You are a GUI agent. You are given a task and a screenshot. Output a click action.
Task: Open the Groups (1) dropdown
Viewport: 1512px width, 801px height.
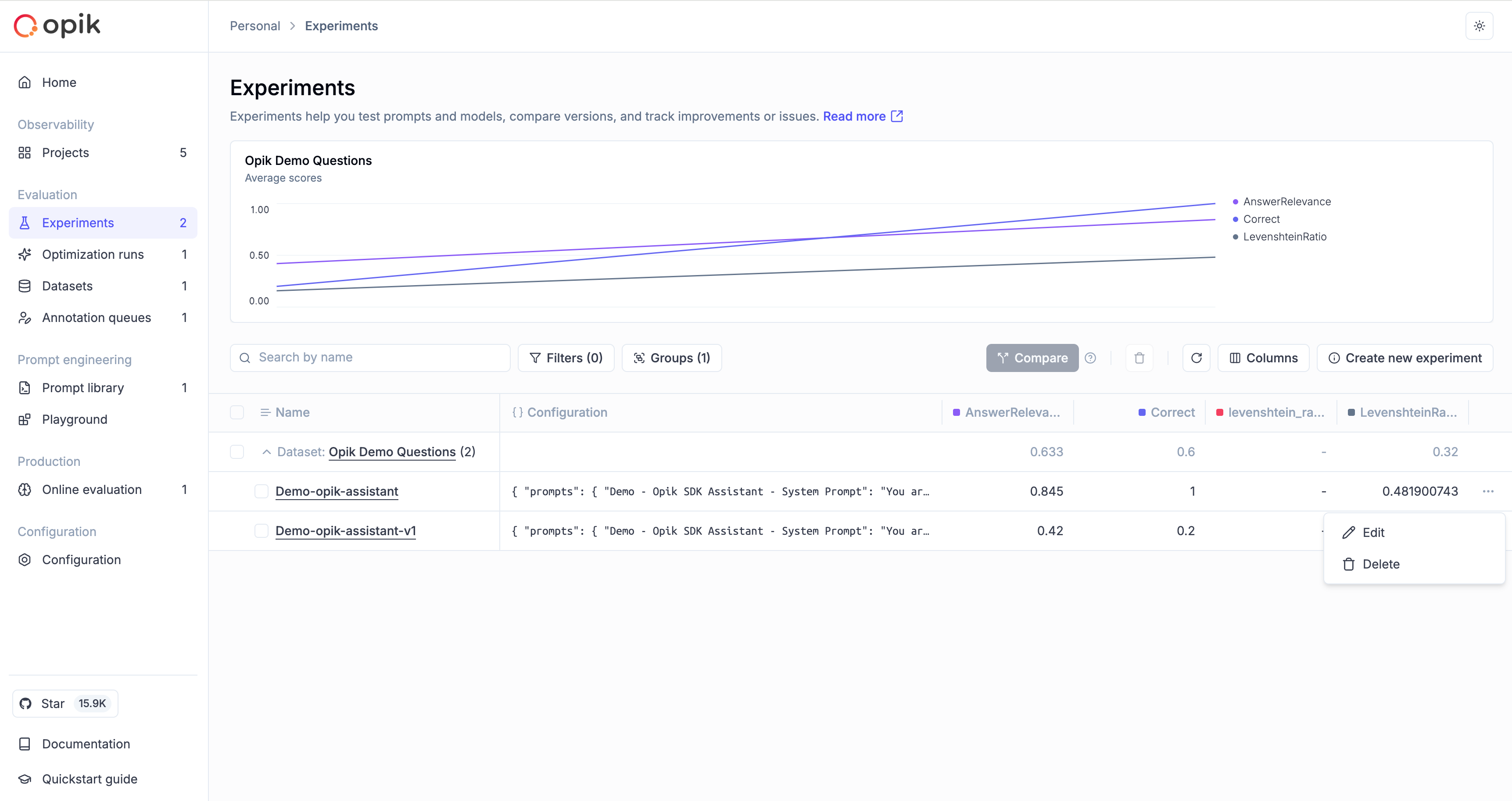(671, 358)
